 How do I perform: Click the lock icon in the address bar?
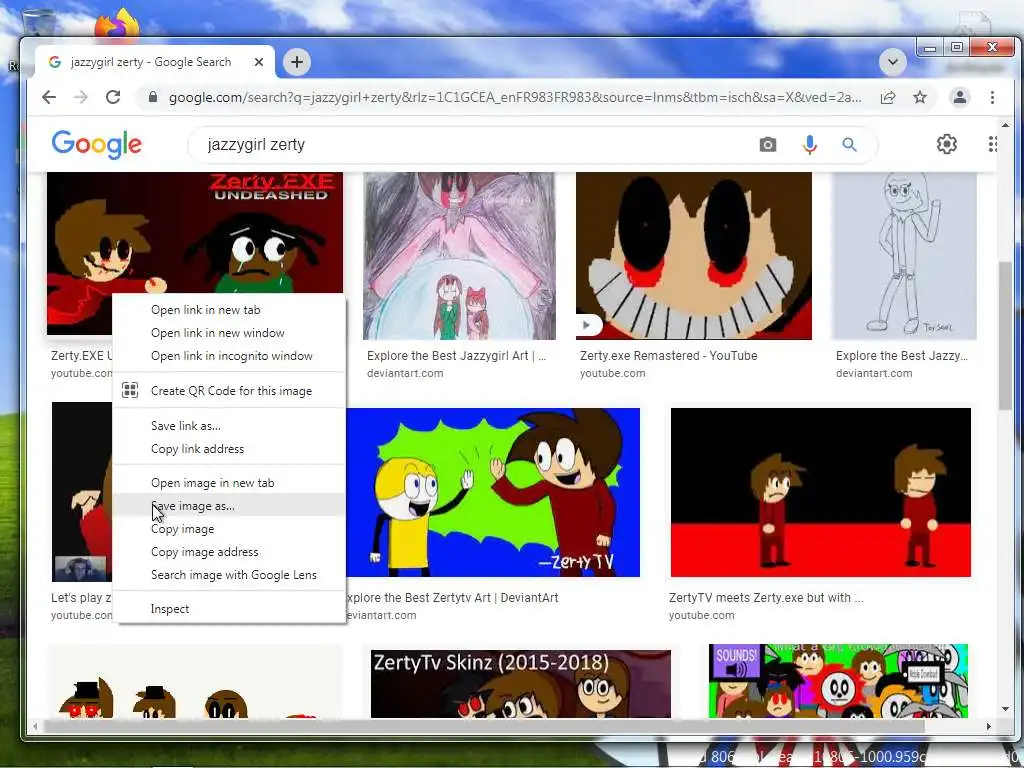[153, 97]
